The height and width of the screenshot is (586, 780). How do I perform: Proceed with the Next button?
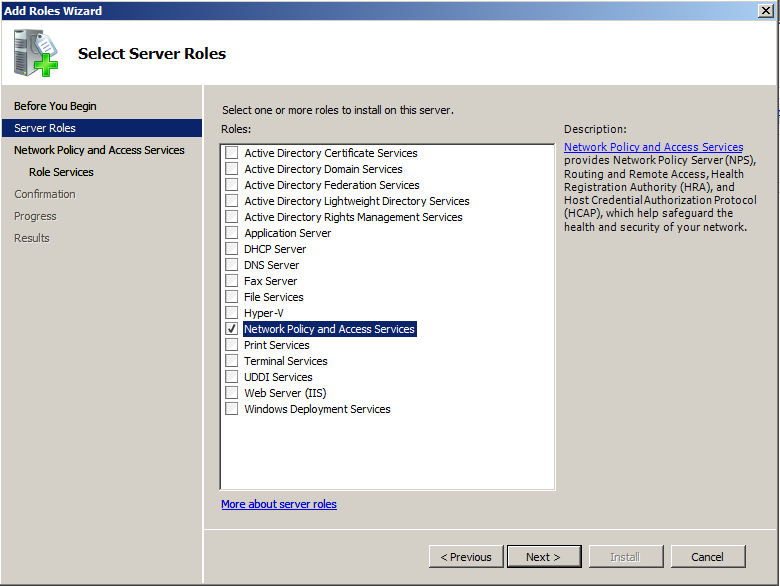pyautogui.click(x=544, y=556)
